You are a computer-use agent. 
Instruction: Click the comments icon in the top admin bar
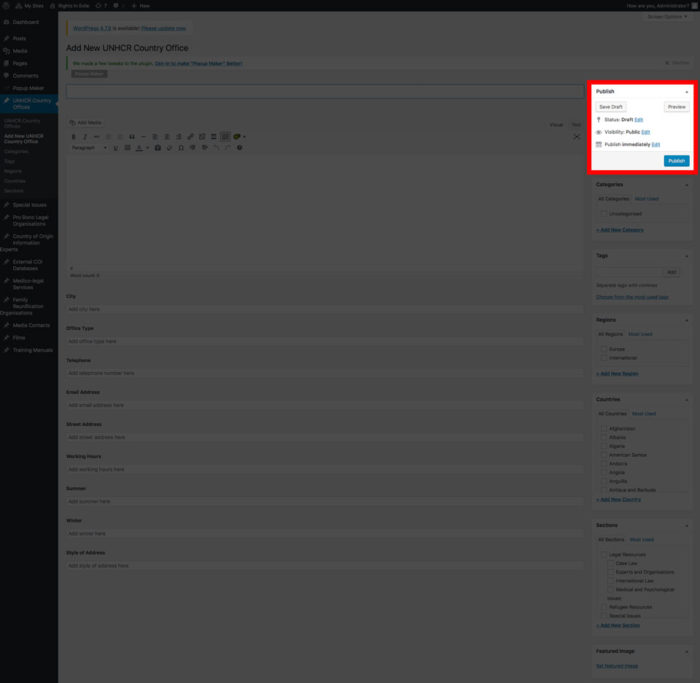coord(116,6)
